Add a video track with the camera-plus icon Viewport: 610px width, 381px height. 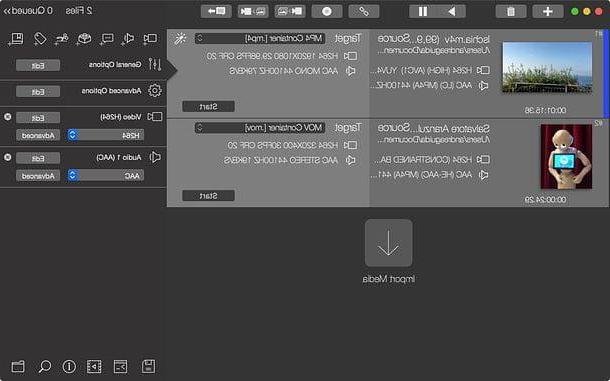(x=150, y=38)
